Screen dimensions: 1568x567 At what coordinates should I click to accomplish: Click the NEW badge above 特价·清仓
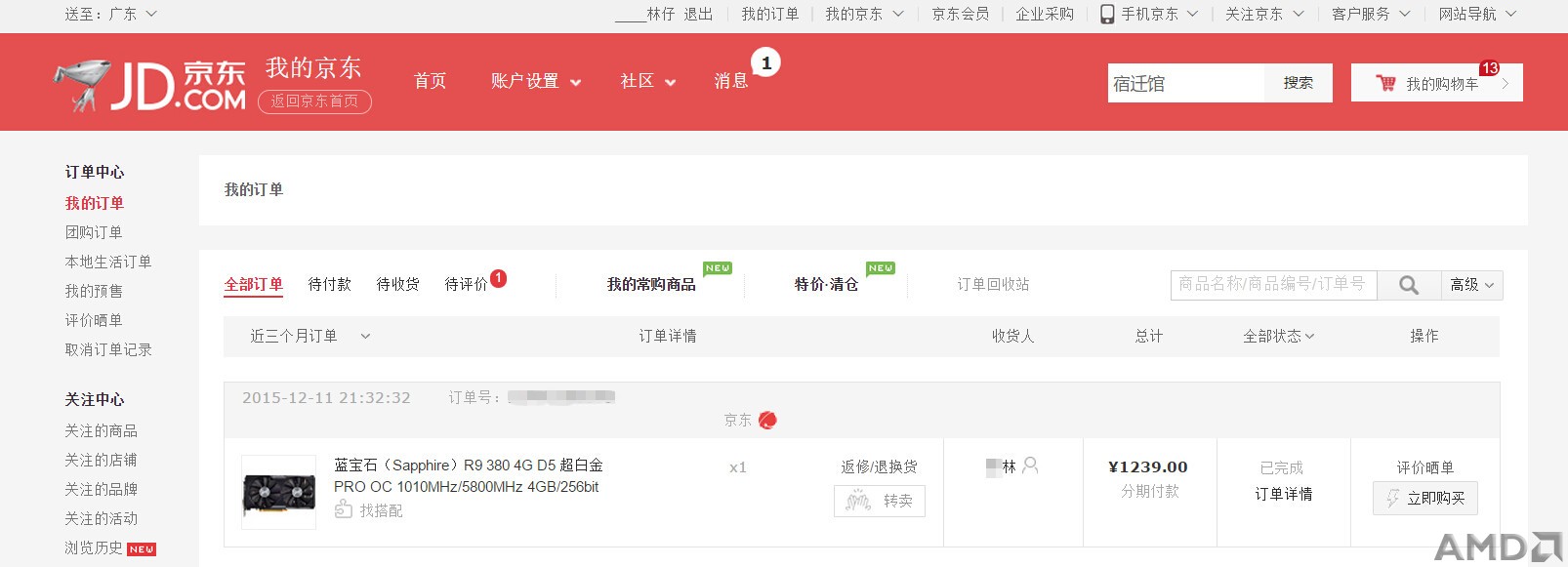881,268
